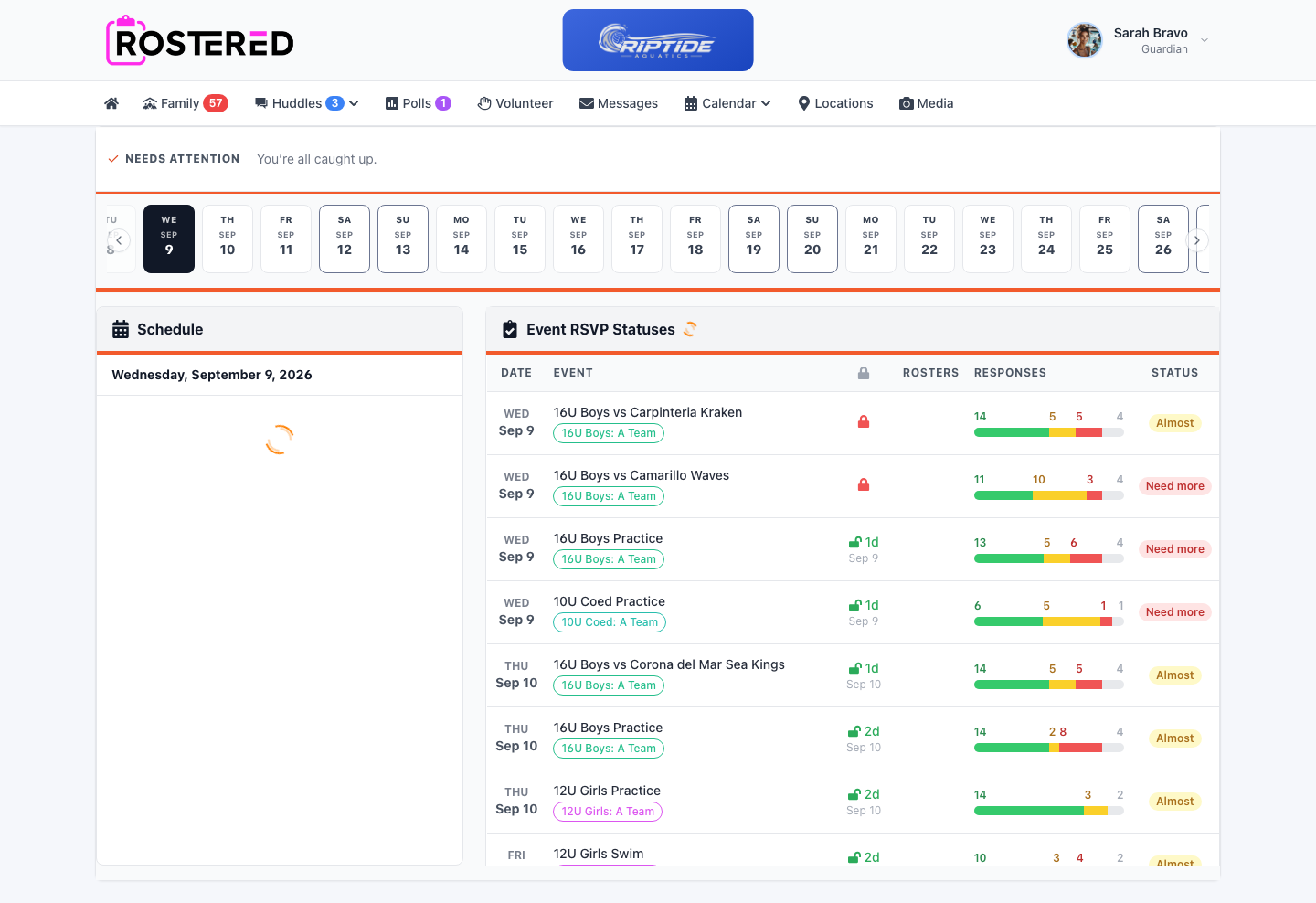Open the Family menu item

(x=185, y=103)
